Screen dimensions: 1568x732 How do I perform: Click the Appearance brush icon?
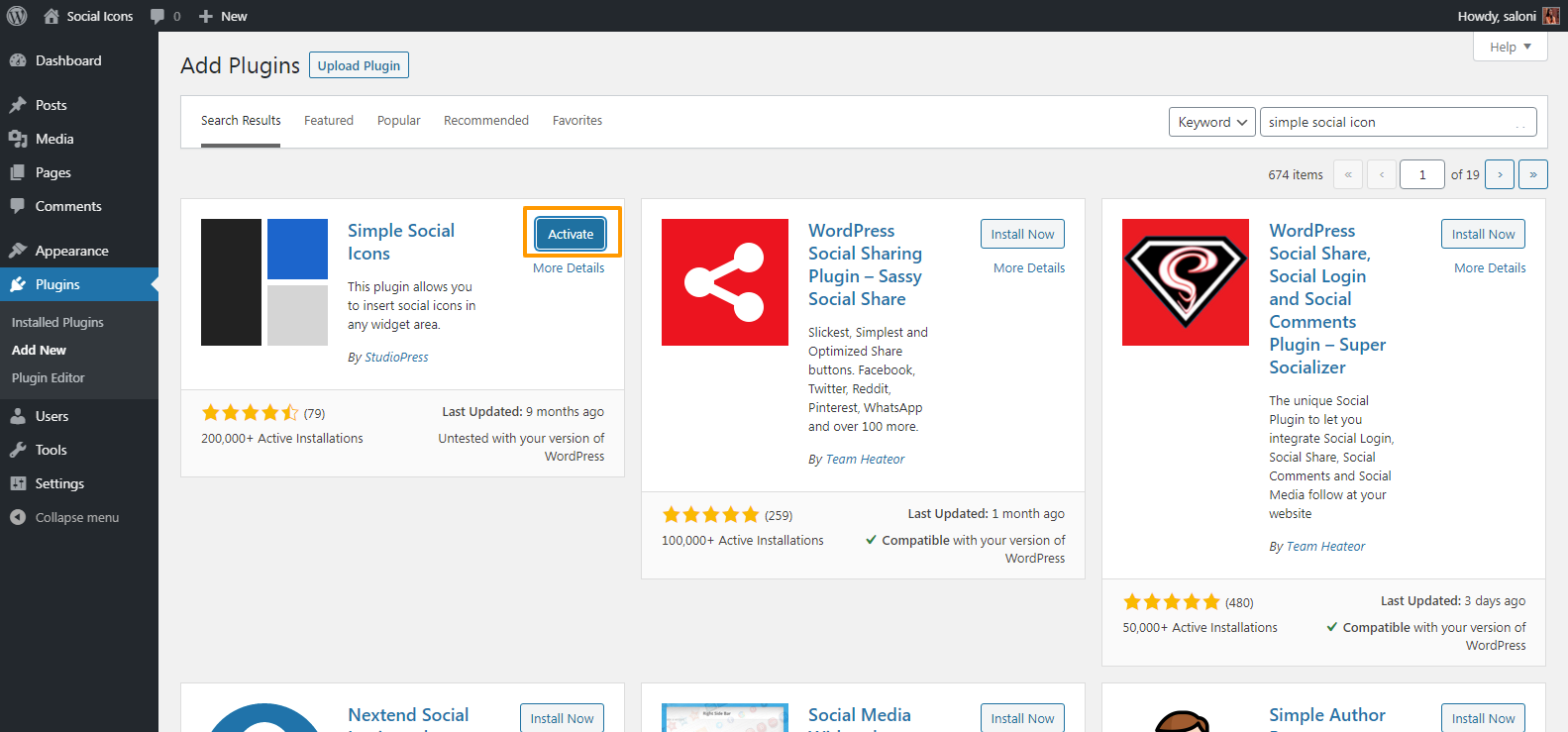click(18, 251)
